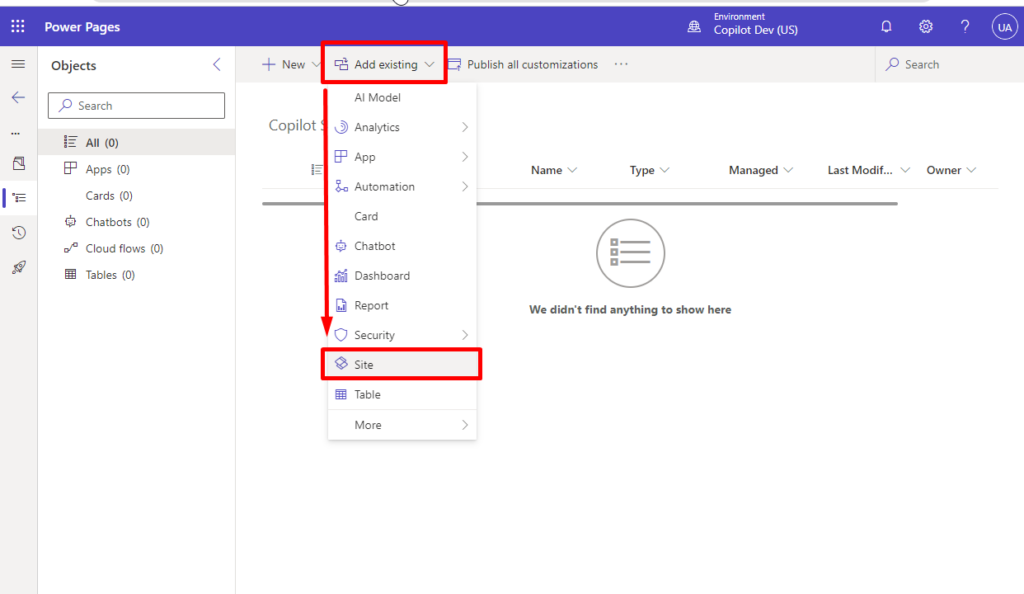Choose Chatbot from the menu
The image size is (1024, 594).
click(402, 246)
